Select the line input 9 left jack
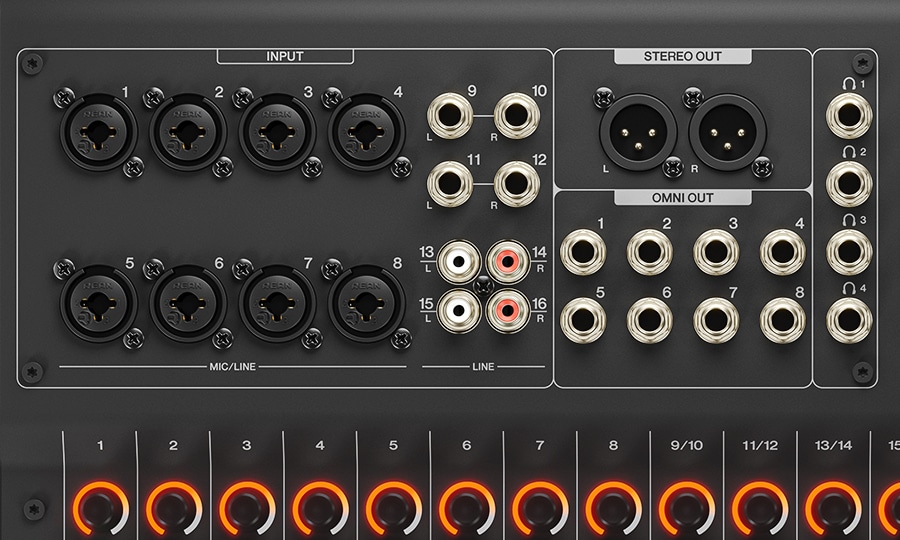This screenshot has height=540, width=900. click(449, 115)
